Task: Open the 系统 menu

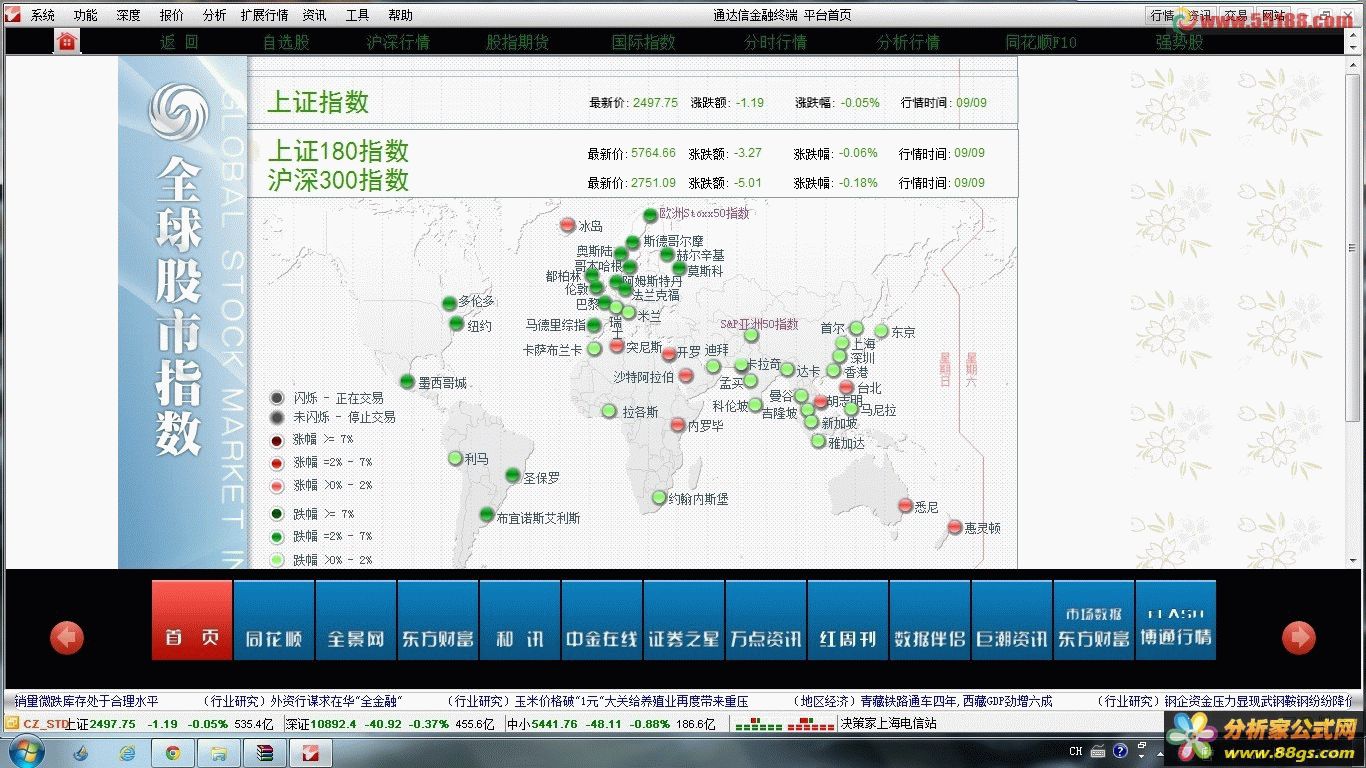Action: pyautogui.click(x=43, y=15)
